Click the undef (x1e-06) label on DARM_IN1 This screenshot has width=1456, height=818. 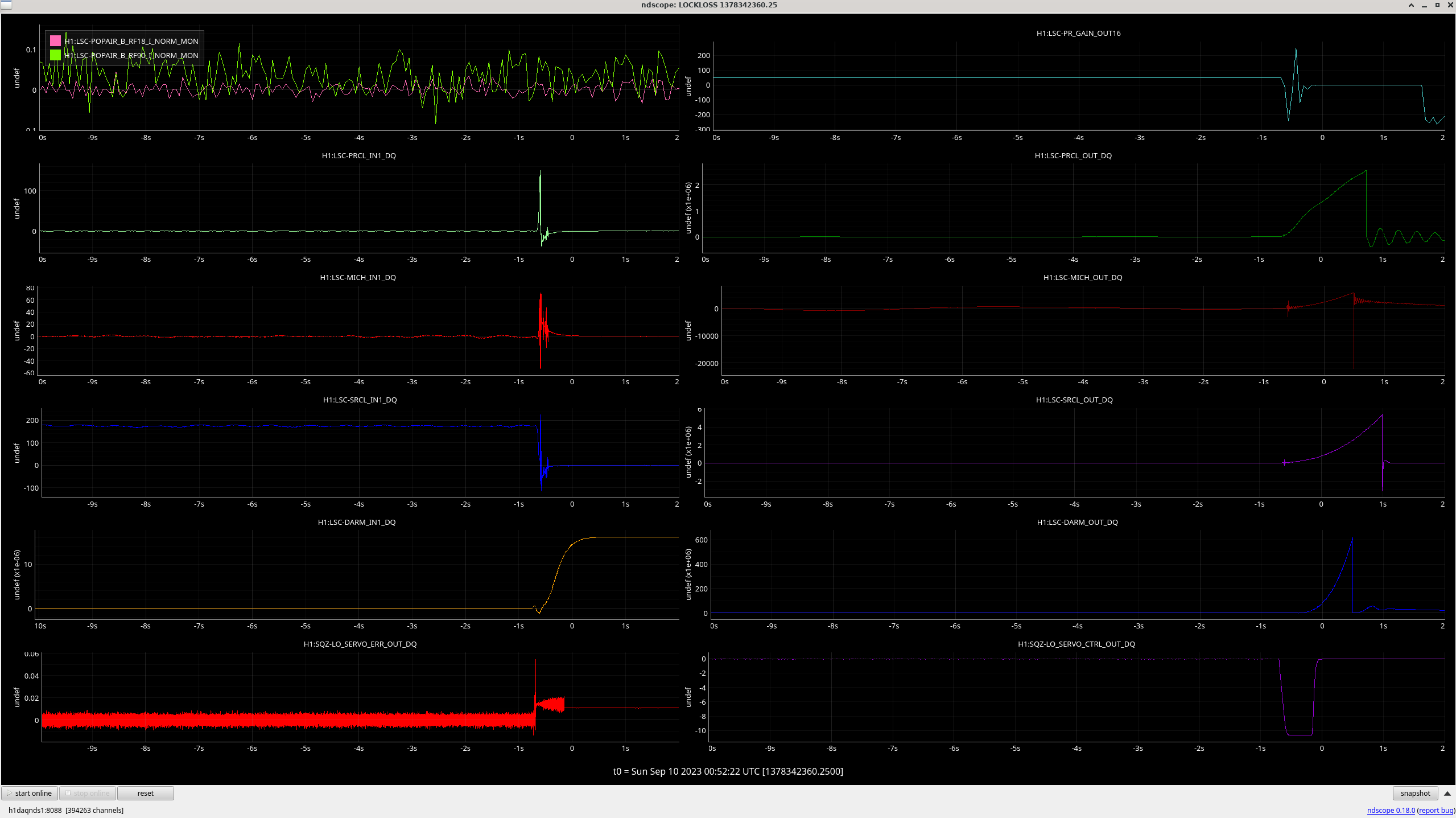17,574
